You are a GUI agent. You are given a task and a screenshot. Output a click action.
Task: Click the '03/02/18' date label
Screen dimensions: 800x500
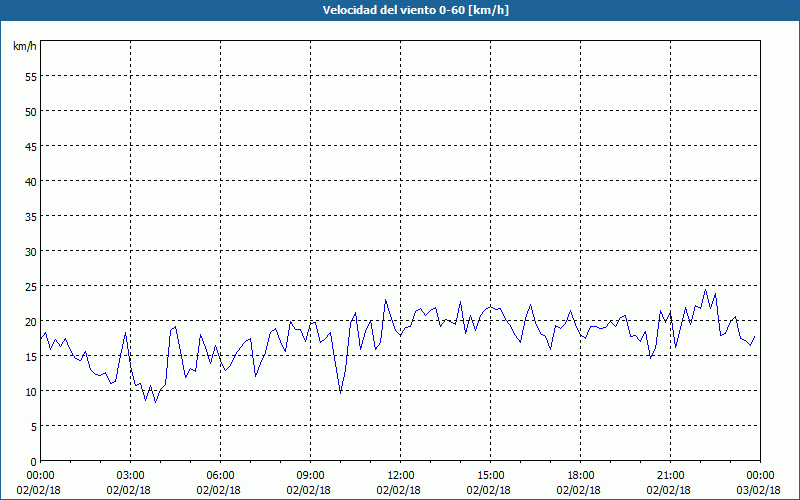point(759,490)
